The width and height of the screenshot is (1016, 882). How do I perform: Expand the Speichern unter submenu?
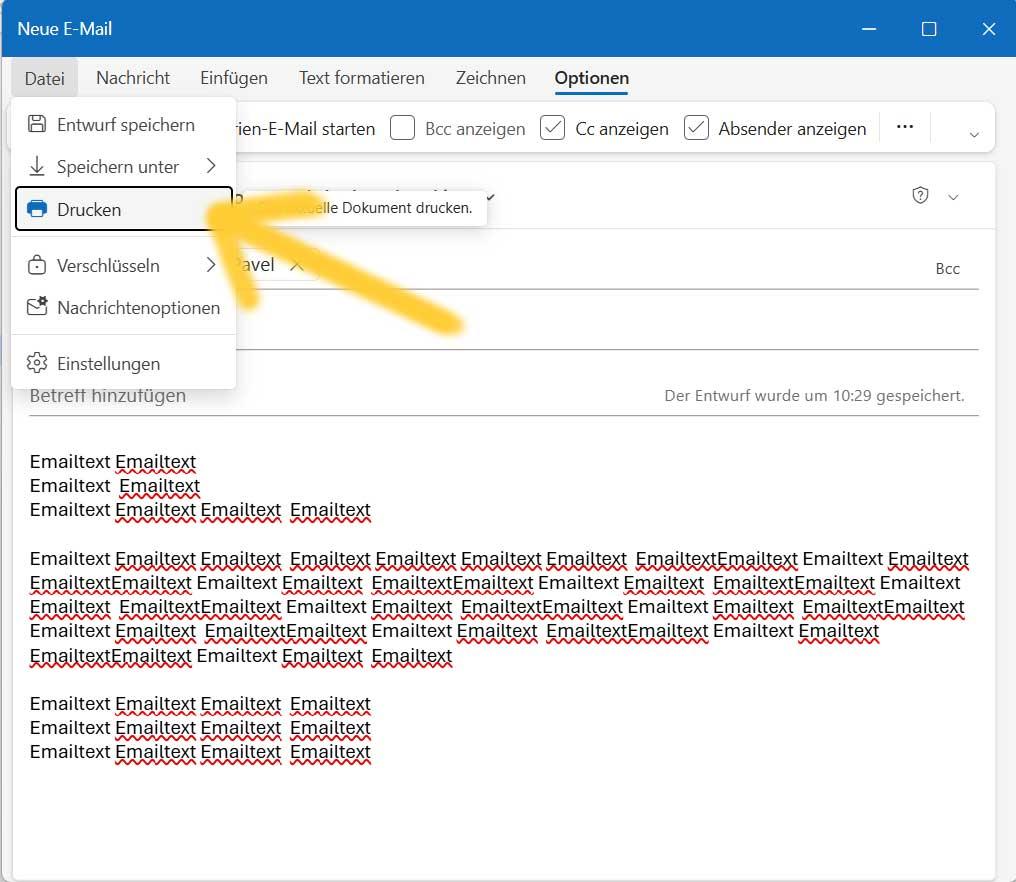point(211,166)
